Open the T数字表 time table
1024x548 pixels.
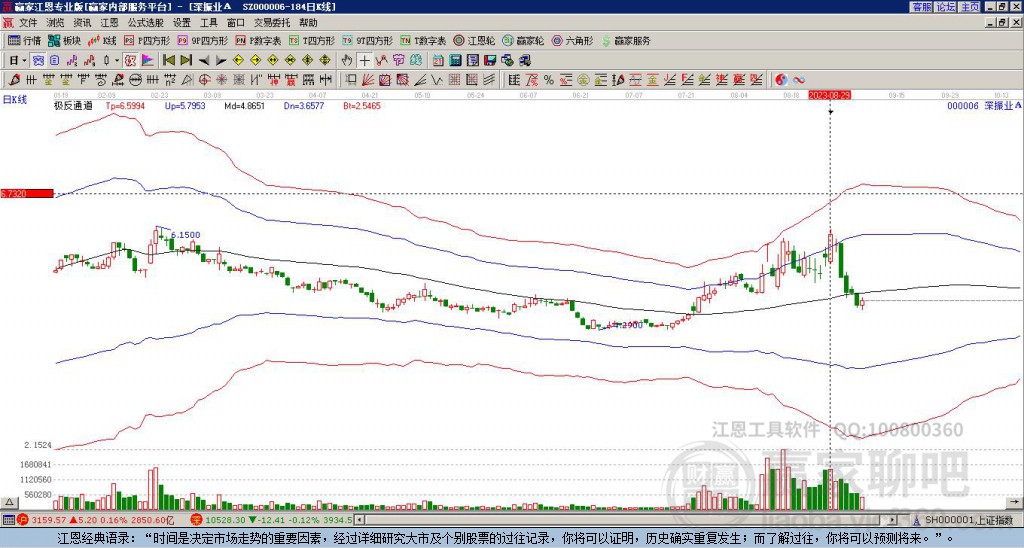423,40
